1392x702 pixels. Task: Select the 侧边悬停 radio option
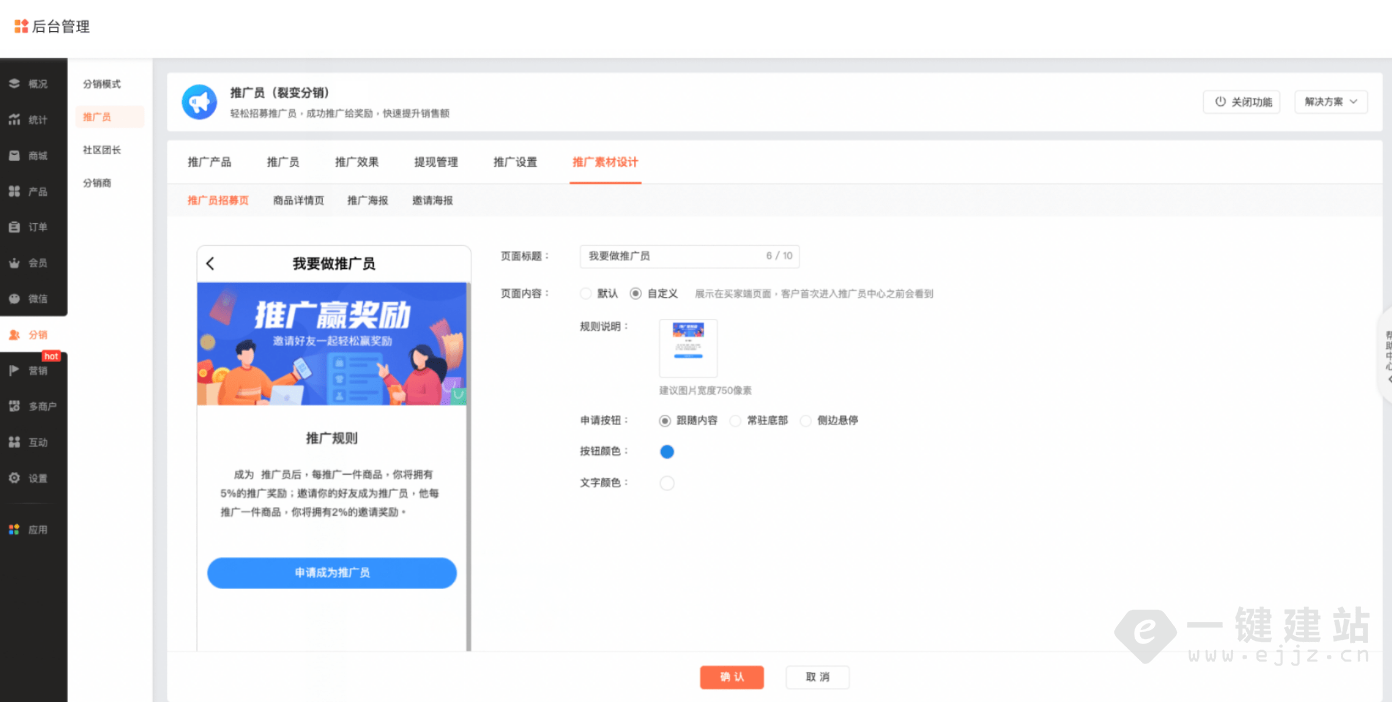[x=806, y=421]
